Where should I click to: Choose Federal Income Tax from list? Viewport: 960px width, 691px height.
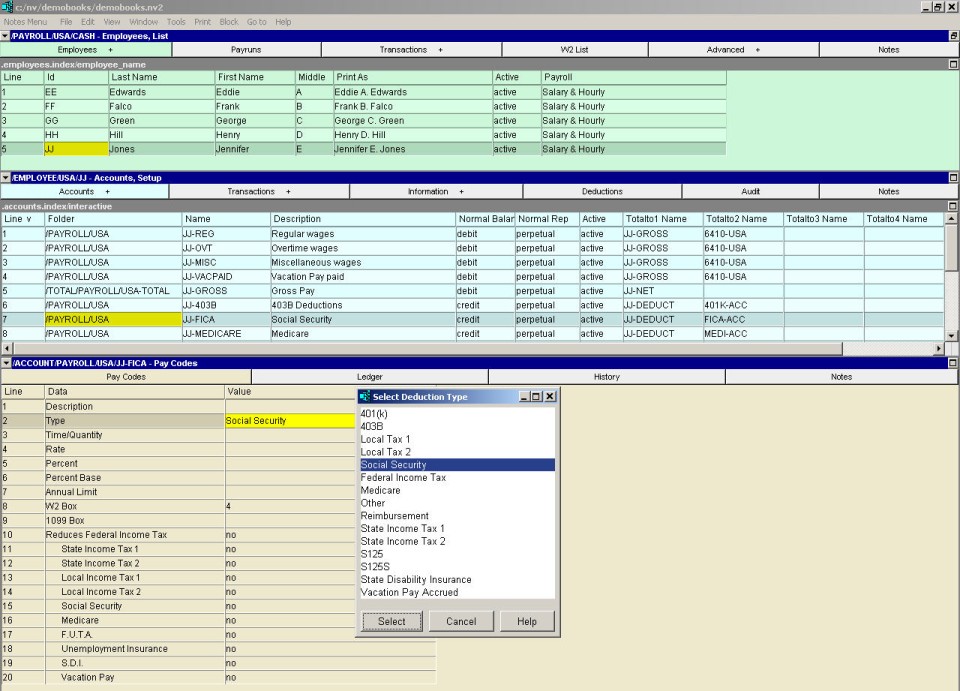(x=403, y=478)
